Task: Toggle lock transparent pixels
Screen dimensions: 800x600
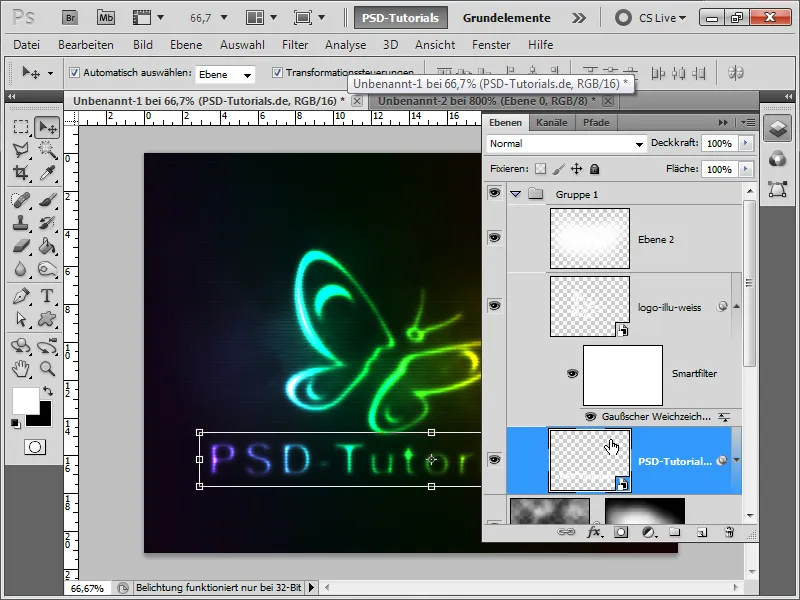Action: point(540,169)
